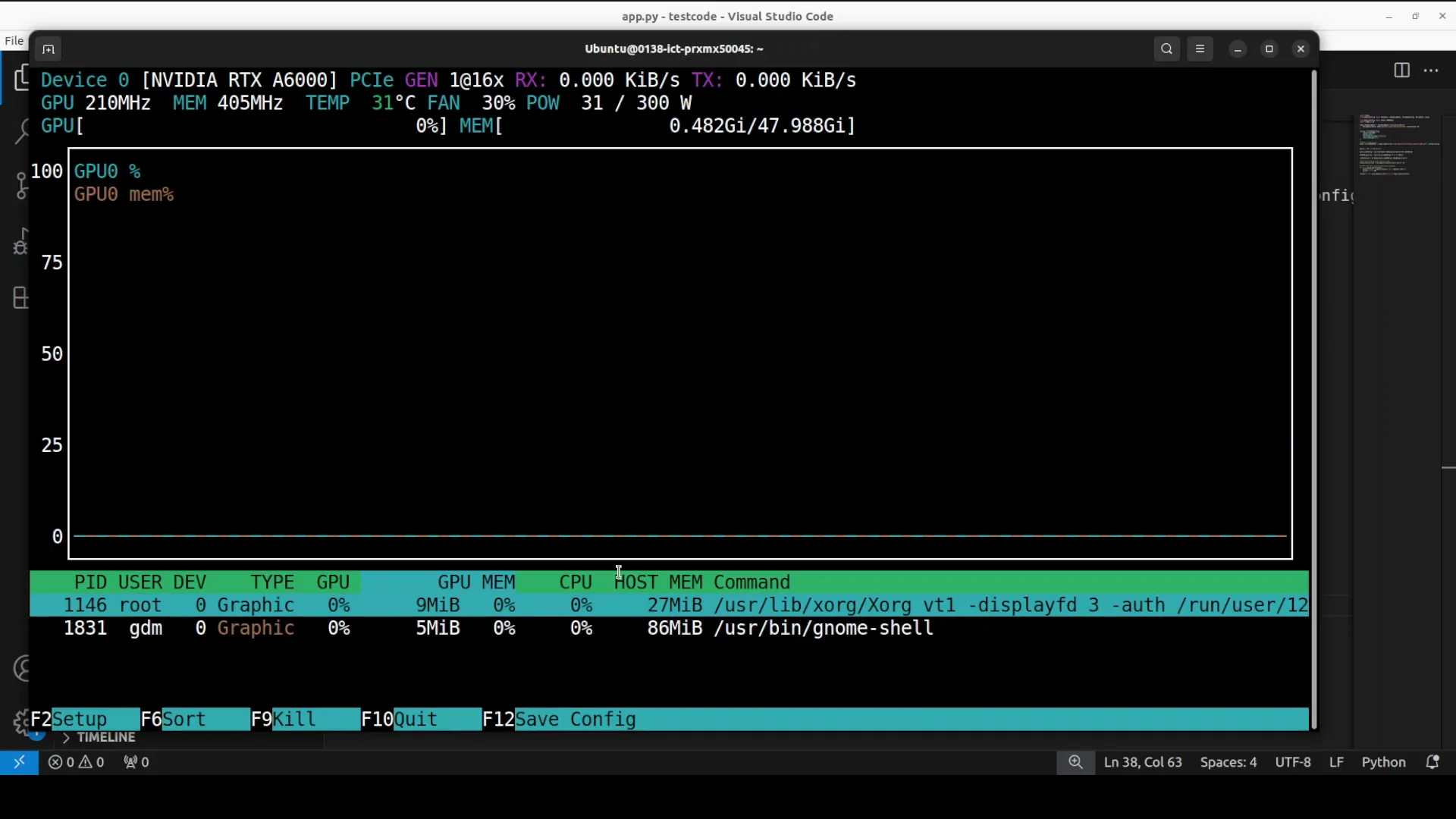
Task: Click the remote connection status icon
Action: click(x=19, y=762)
